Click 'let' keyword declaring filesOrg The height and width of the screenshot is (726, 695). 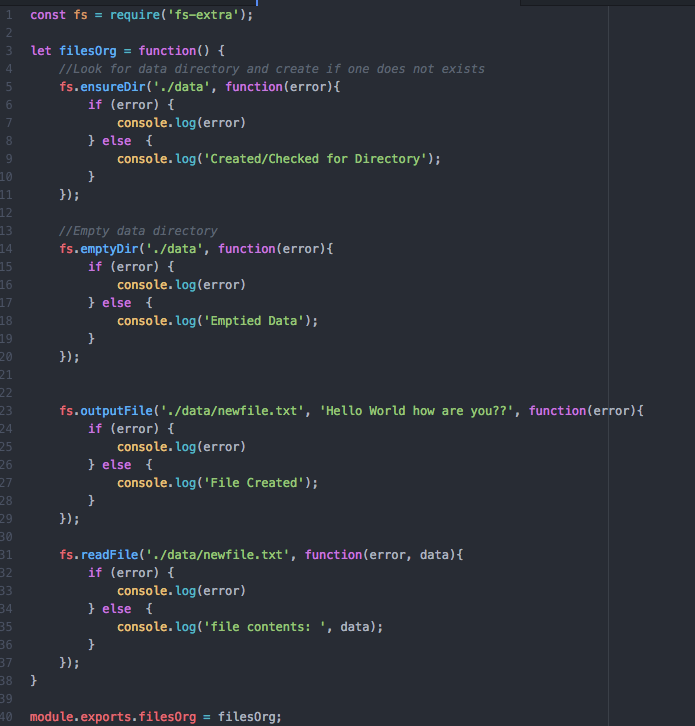pos(41,51)
